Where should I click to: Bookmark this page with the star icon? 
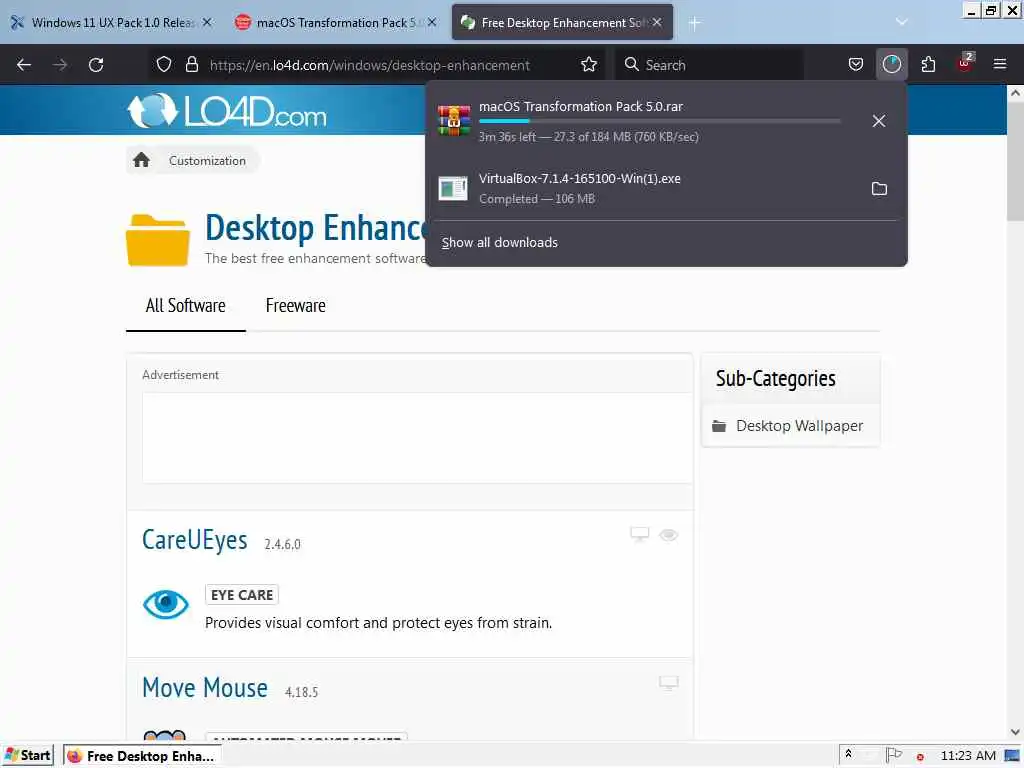pos(588,65)
